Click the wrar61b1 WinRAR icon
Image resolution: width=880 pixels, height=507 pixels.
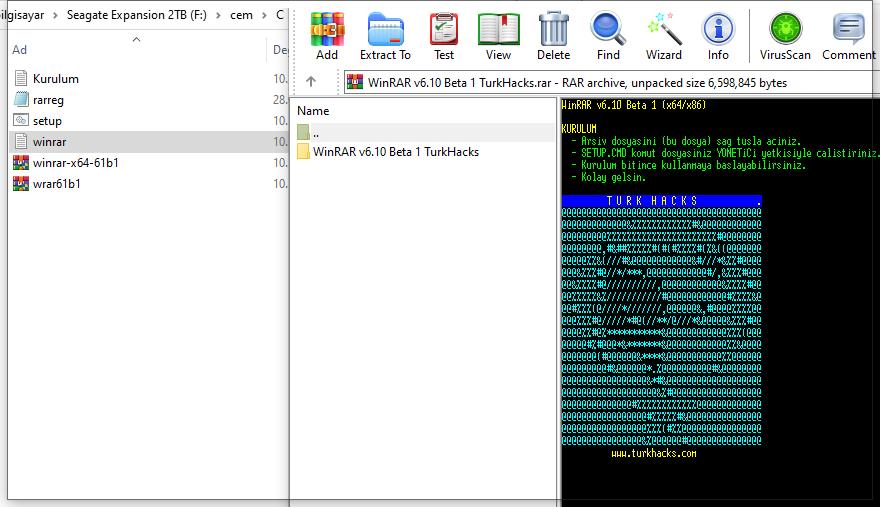pos(21,184)
